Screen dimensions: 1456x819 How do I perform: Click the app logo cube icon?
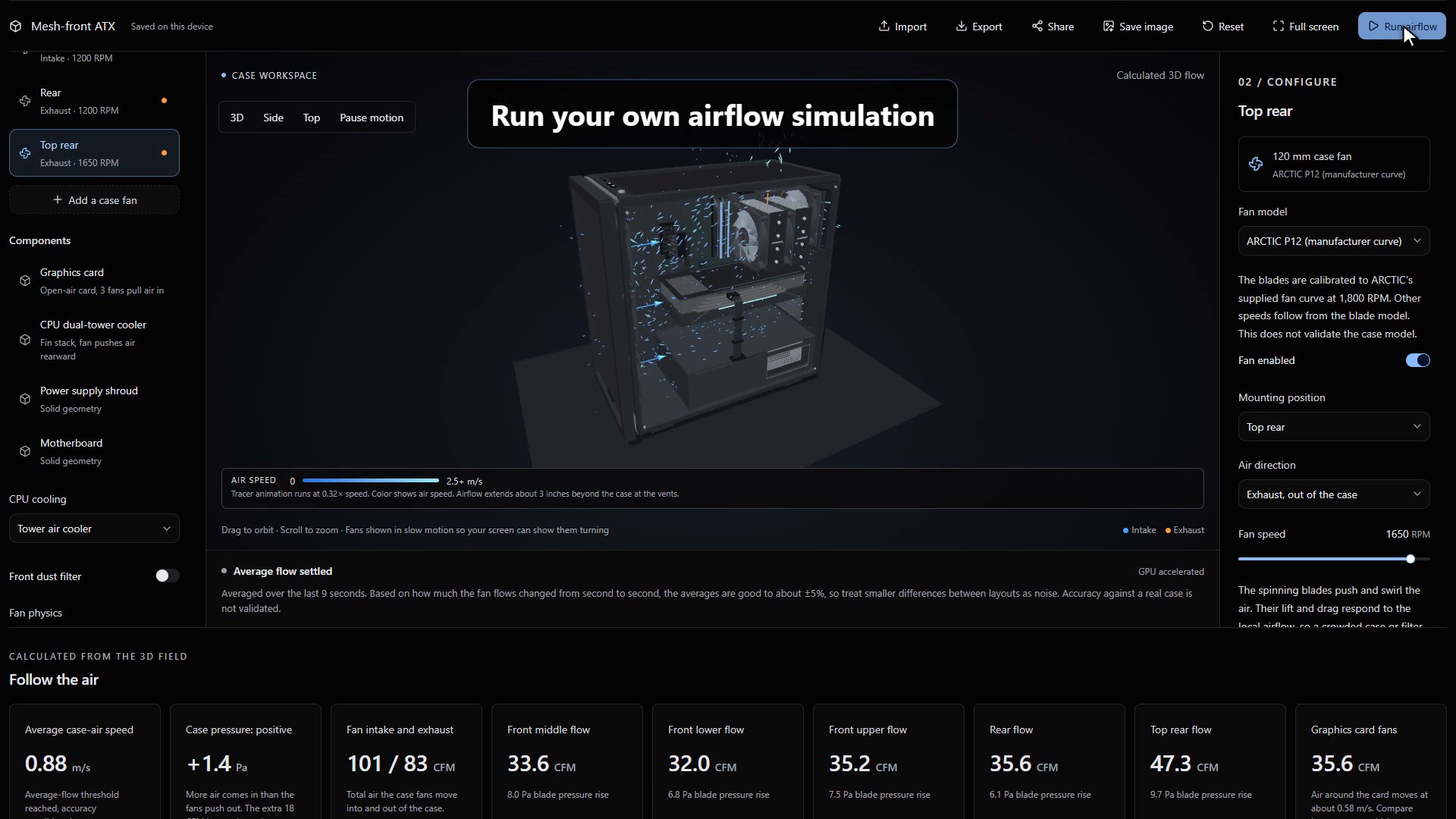tap(16, 27)
